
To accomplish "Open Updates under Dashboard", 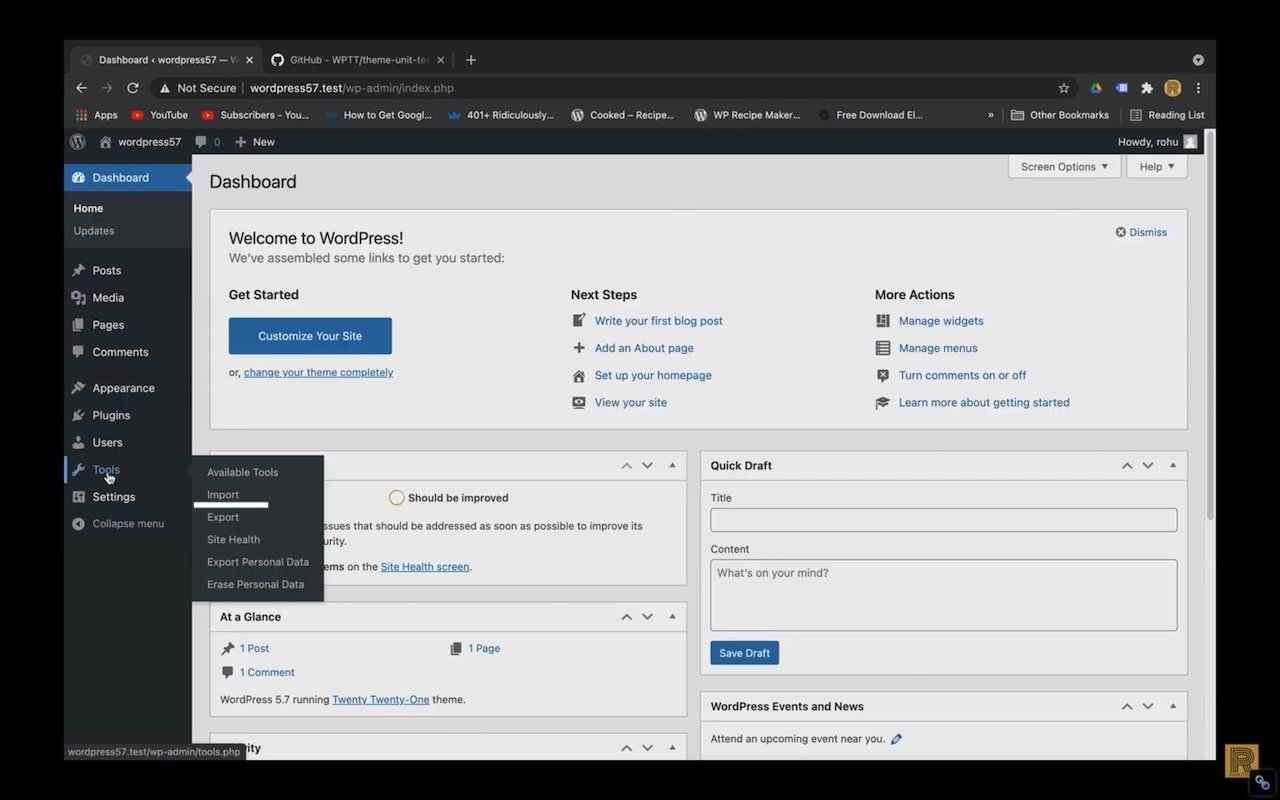I will pyautogui.click(x=94, y=231).
